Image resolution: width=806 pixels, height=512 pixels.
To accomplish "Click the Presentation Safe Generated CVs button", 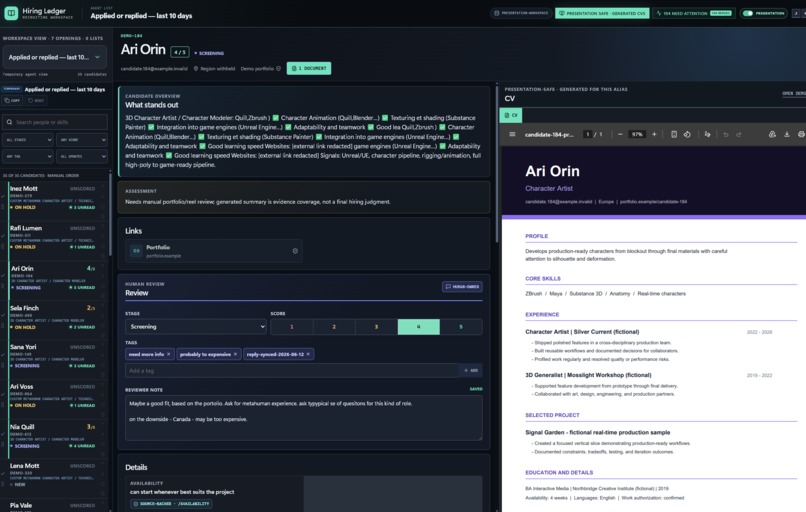I will click(602, 13).
